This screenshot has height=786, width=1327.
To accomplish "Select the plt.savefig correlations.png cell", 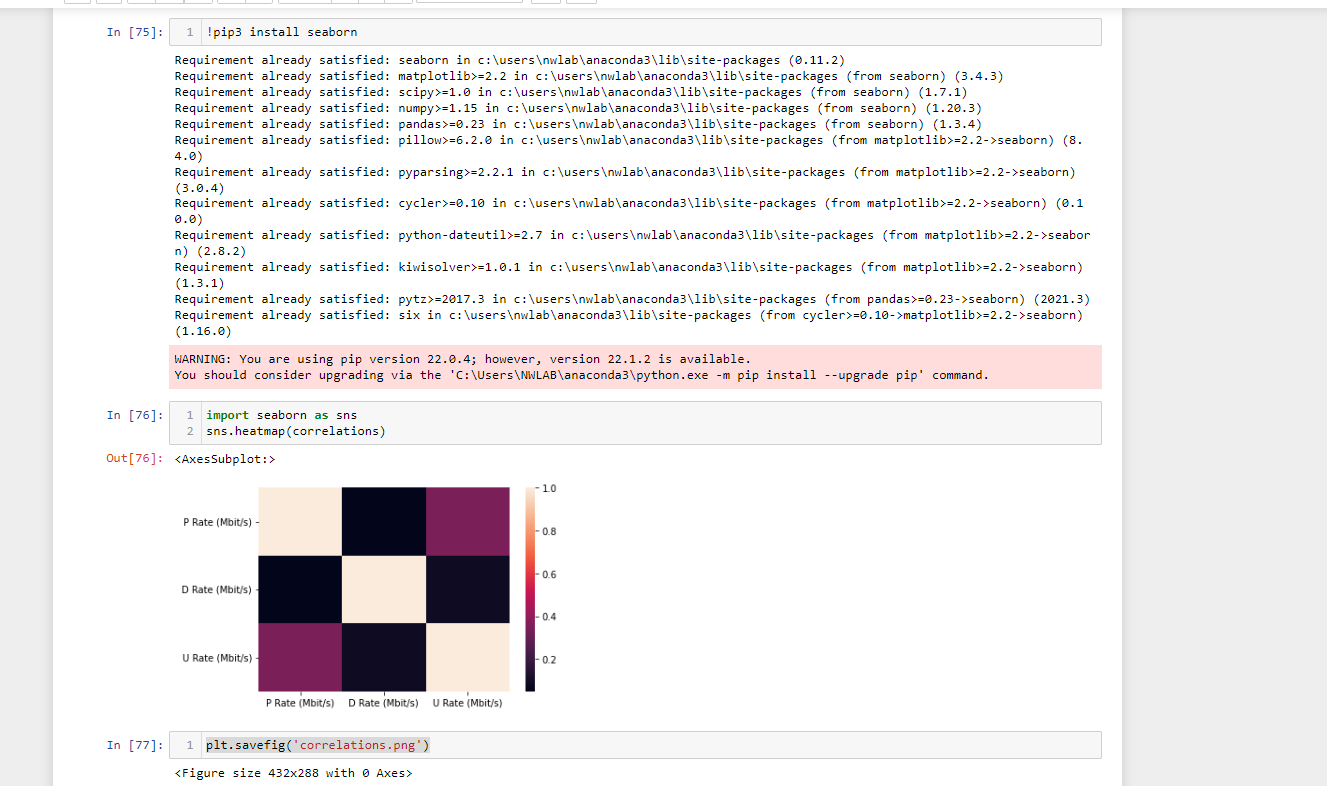I will coord(635,745).
